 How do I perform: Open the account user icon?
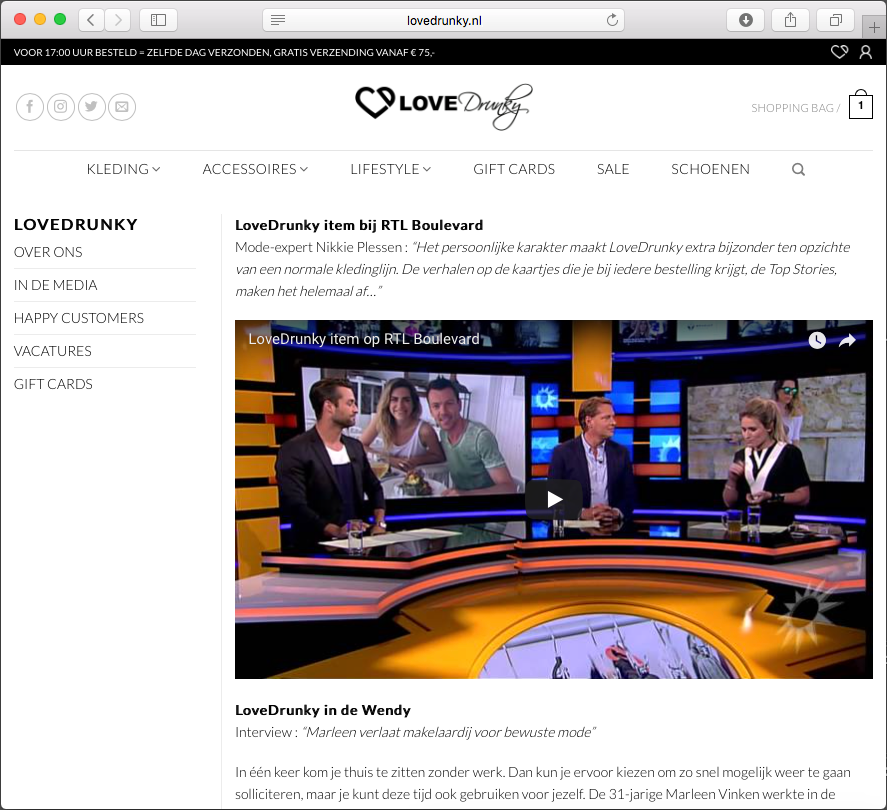point(866,52)
